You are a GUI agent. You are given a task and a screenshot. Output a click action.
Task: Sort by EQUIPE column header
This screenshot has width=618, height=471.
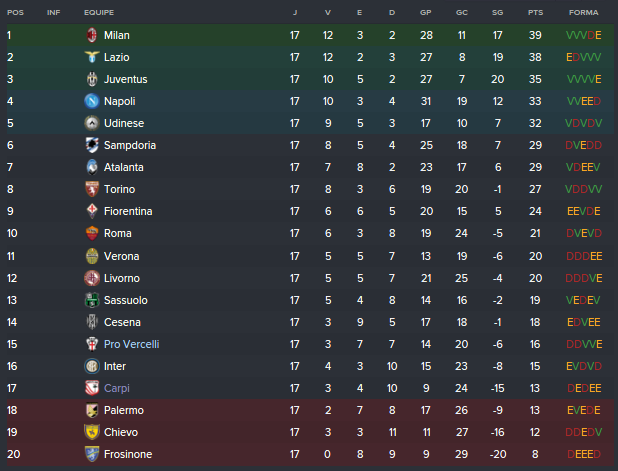(98, 12)
